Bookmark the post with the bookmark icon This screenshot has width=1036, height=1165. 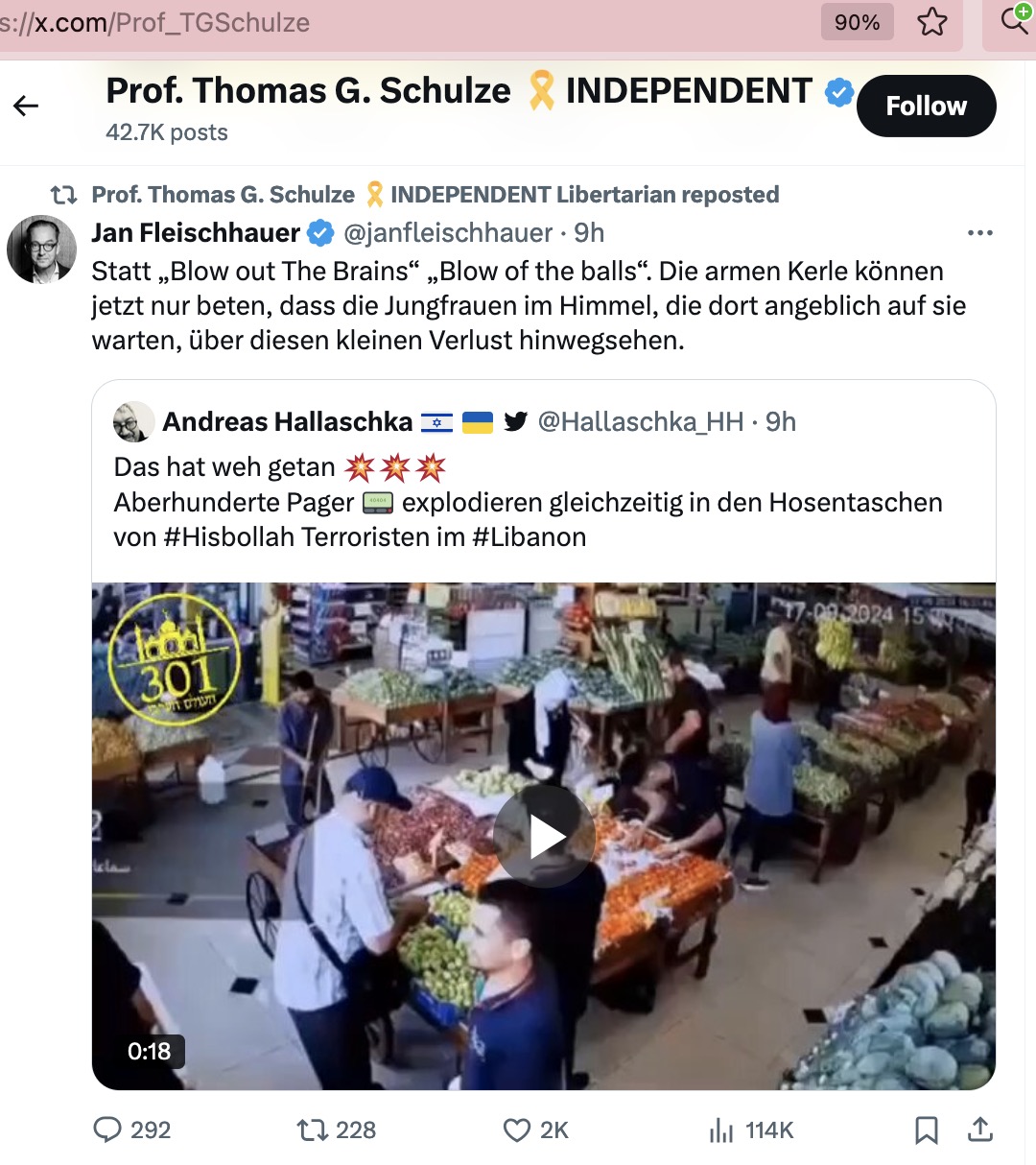tap(926, 1130)
